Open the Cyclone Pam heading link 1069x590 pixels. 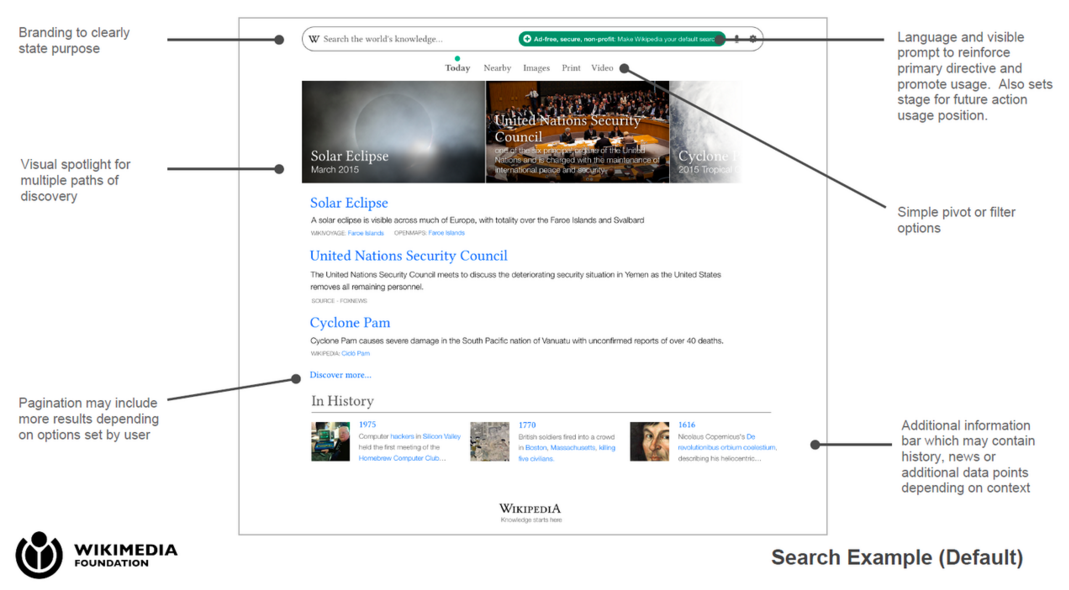tap(350, 323)
